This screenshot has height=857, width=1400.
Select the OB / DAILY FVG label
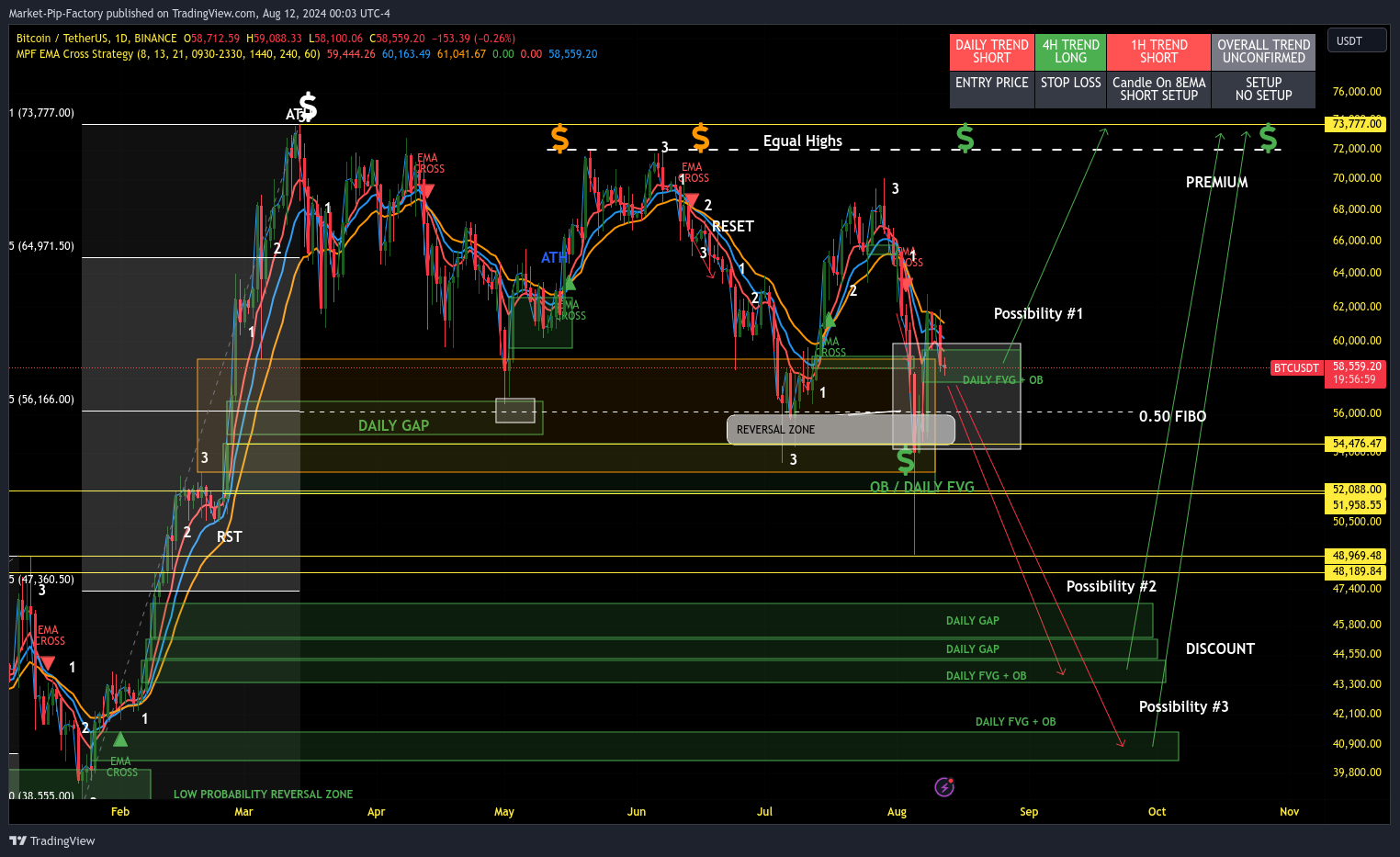(921, 487)
